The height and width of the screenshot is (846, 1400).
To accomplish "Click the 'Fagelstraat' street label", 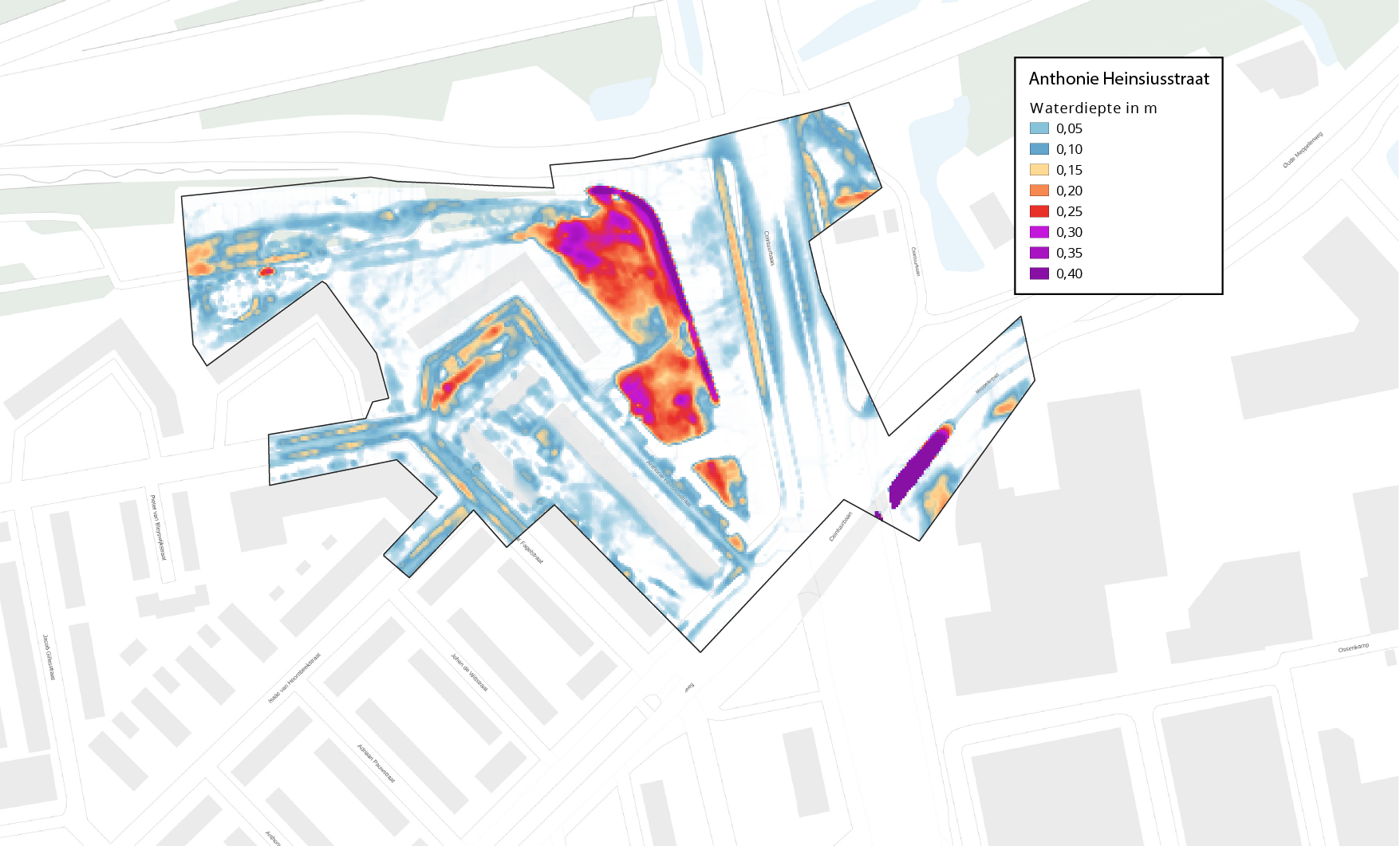I will coord(530,550).
